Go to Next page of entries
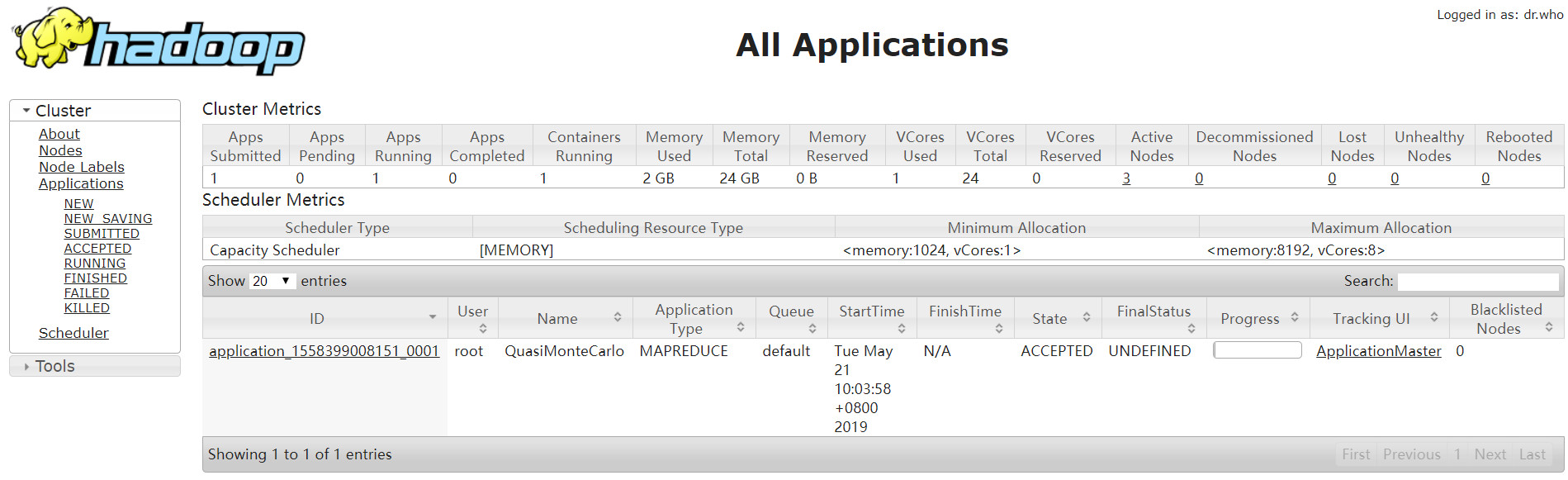Viewport: 1568px width, 480px height. (1490, 454)
